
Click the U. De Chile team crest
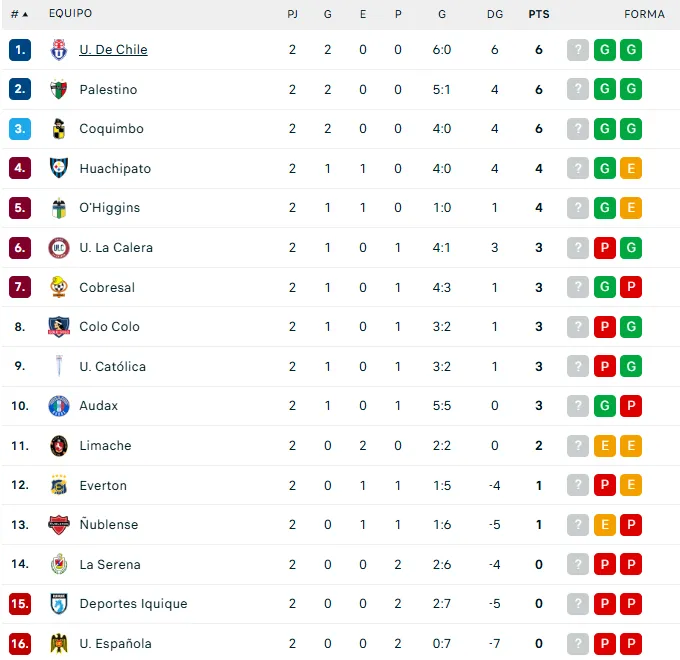59,50
